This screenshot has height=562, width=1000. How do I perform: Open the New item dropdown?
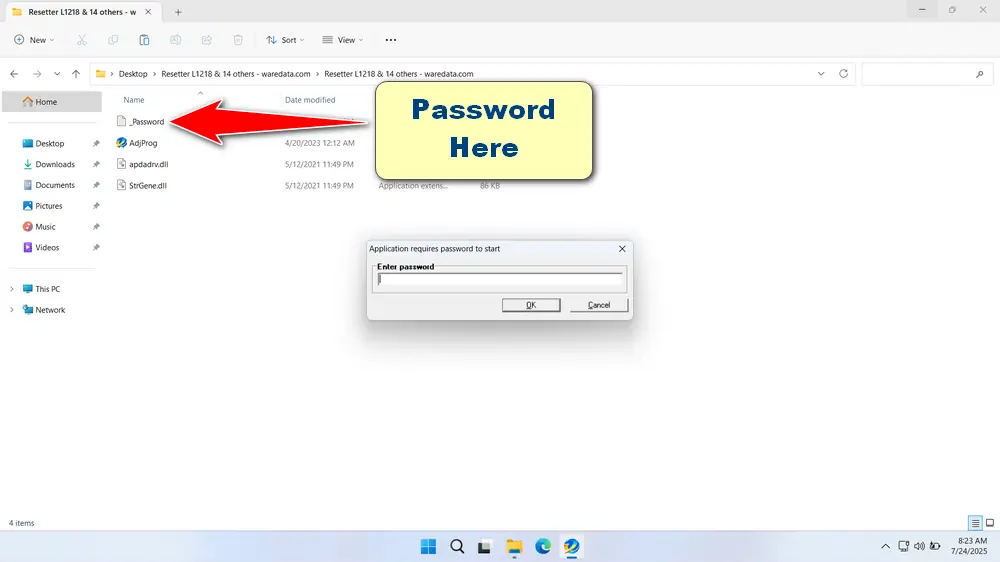click(x=34, y=40)
